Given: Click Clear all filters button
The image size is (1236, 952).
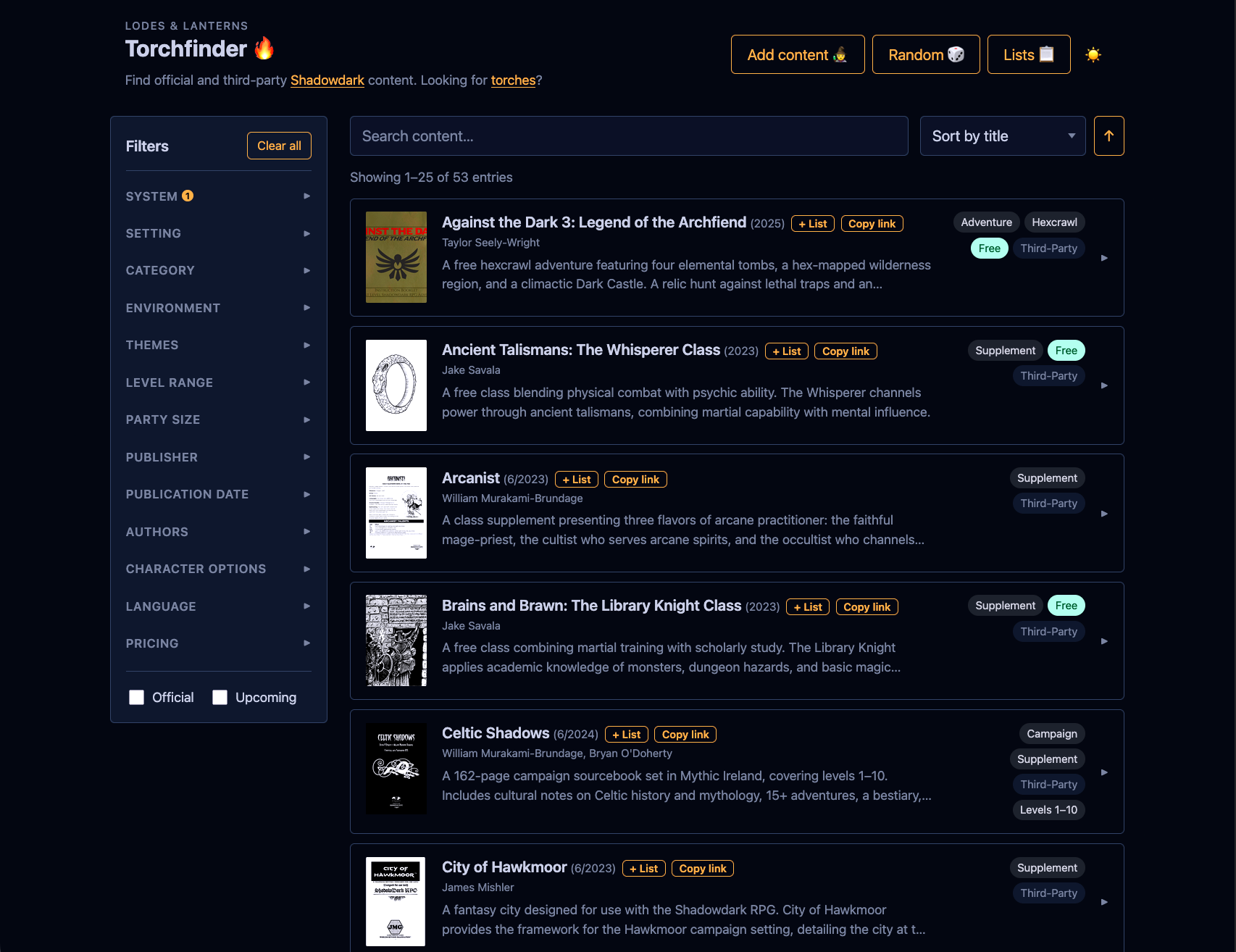Looking at the screenshot, I should pyautogui.click(x=279, y=146).
